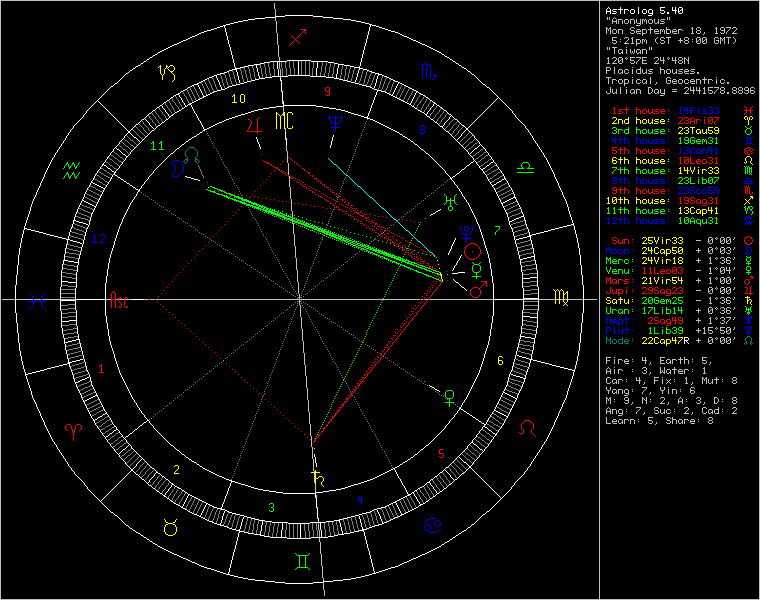Viewport: 760px width, 600px height.
Task: Click the '120°57E 24°48N' coordinates line
Action: pyautogui.click(x=648, y=61)
